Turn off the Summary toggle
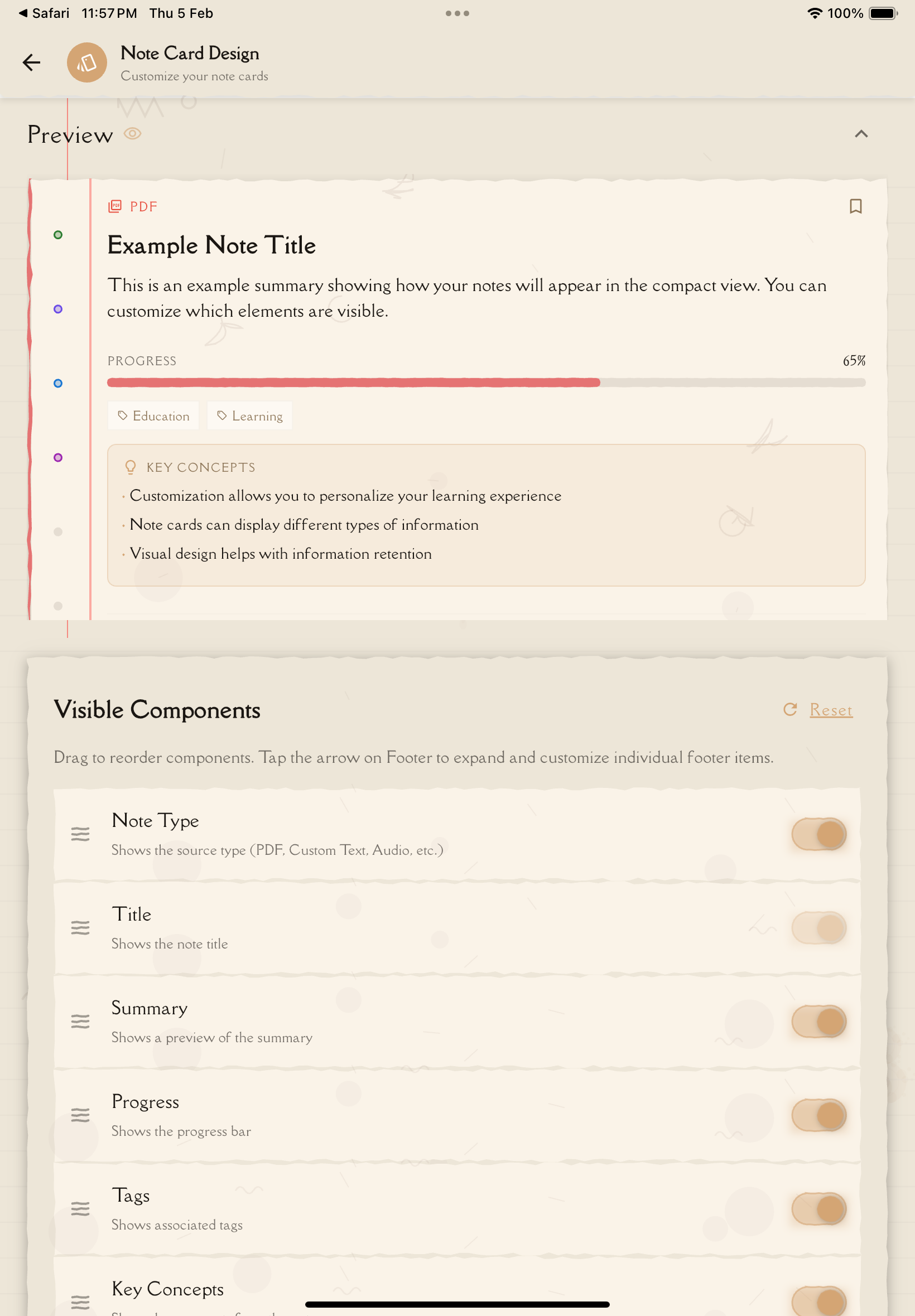The image size is (915, 1316). tap(818, 1021)
